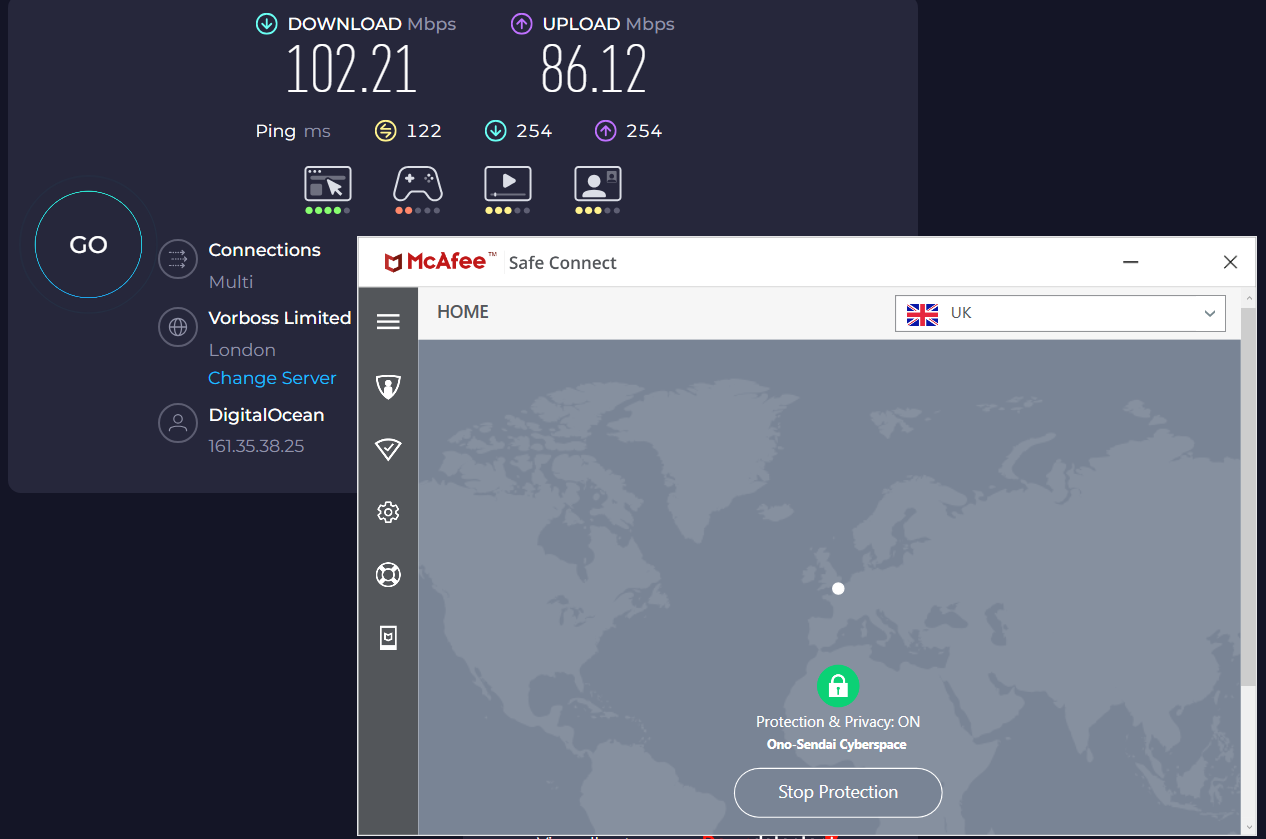
Task: Click Protection & Privacy: ON text
Action: click(838, 722)
